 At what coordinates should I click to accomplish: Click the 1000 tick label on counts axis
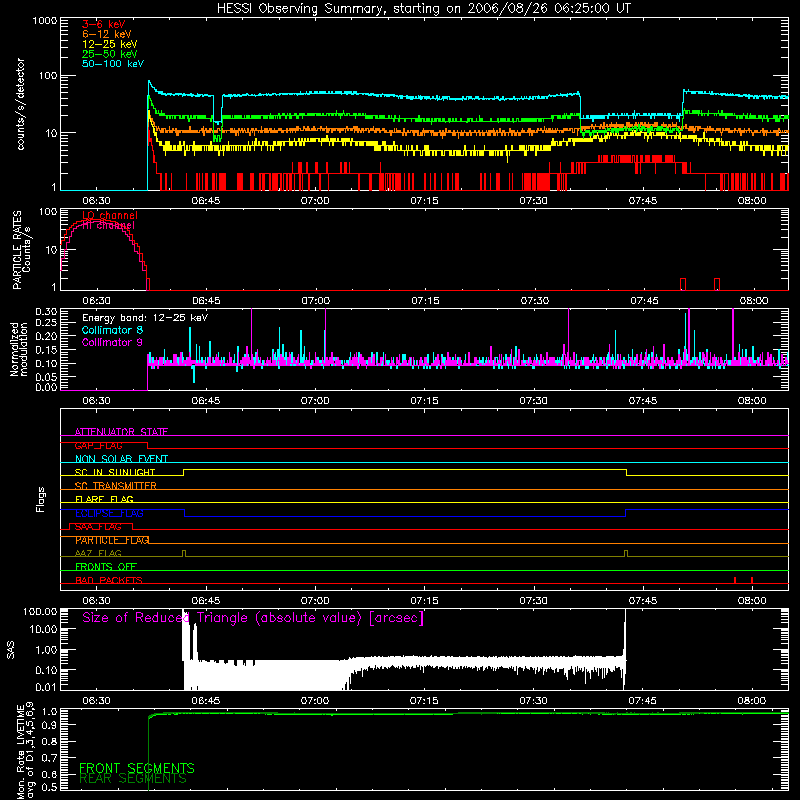click(44, 21)
